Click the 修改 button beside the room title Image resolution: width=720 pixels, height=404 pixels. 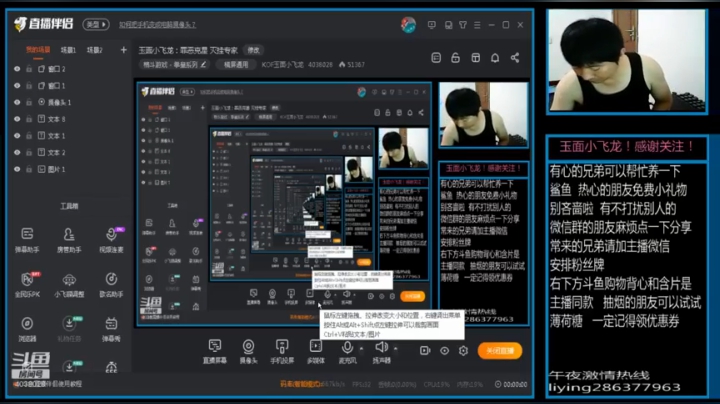[253, 50]
